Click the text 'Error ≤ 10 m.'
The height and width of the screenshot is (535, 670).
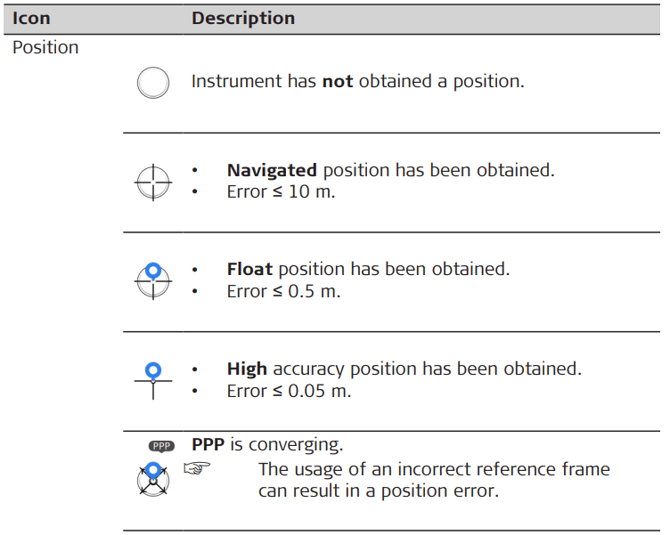(x=281, y=192)
